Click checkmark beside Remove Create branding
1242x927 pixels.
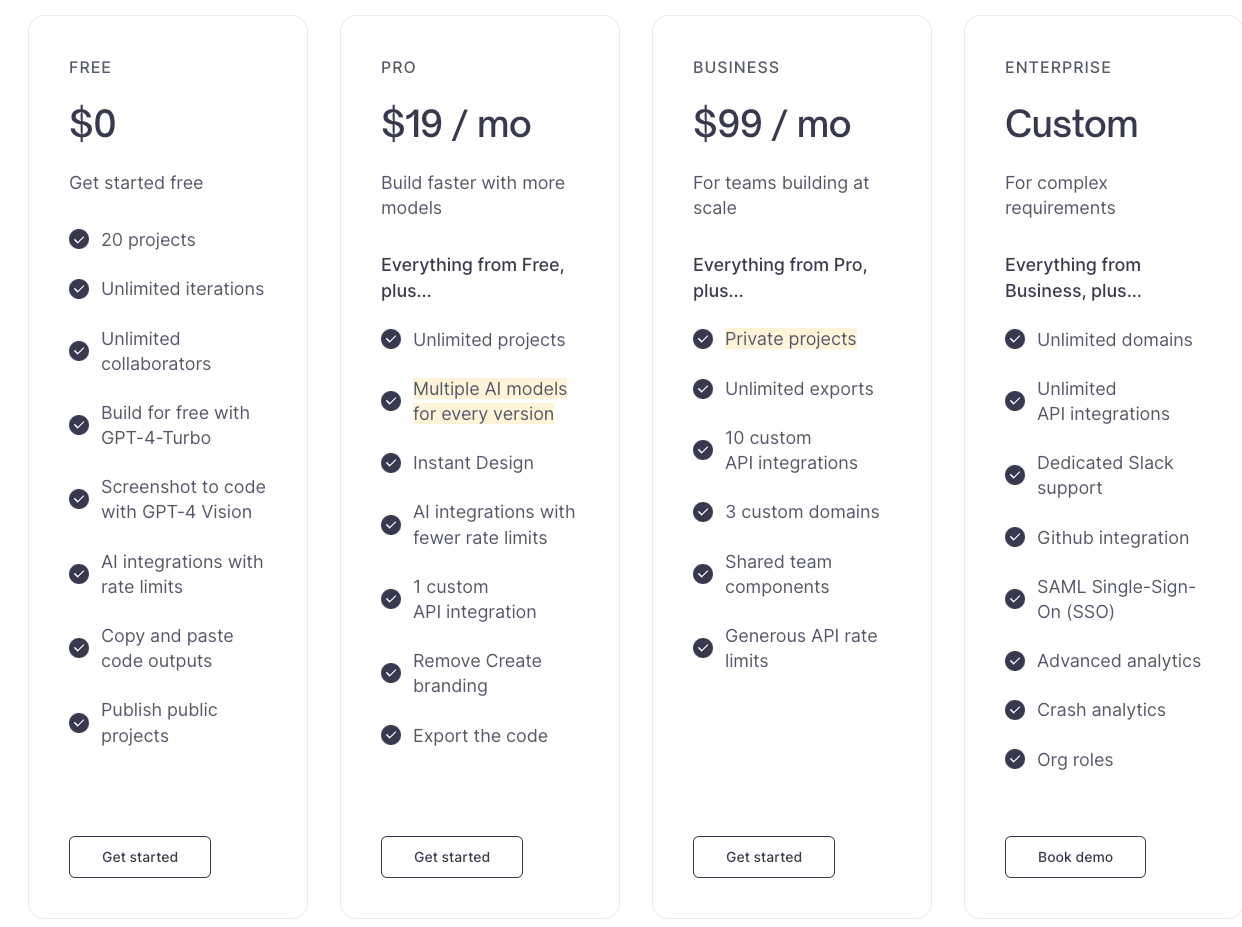tap(391, 673)
